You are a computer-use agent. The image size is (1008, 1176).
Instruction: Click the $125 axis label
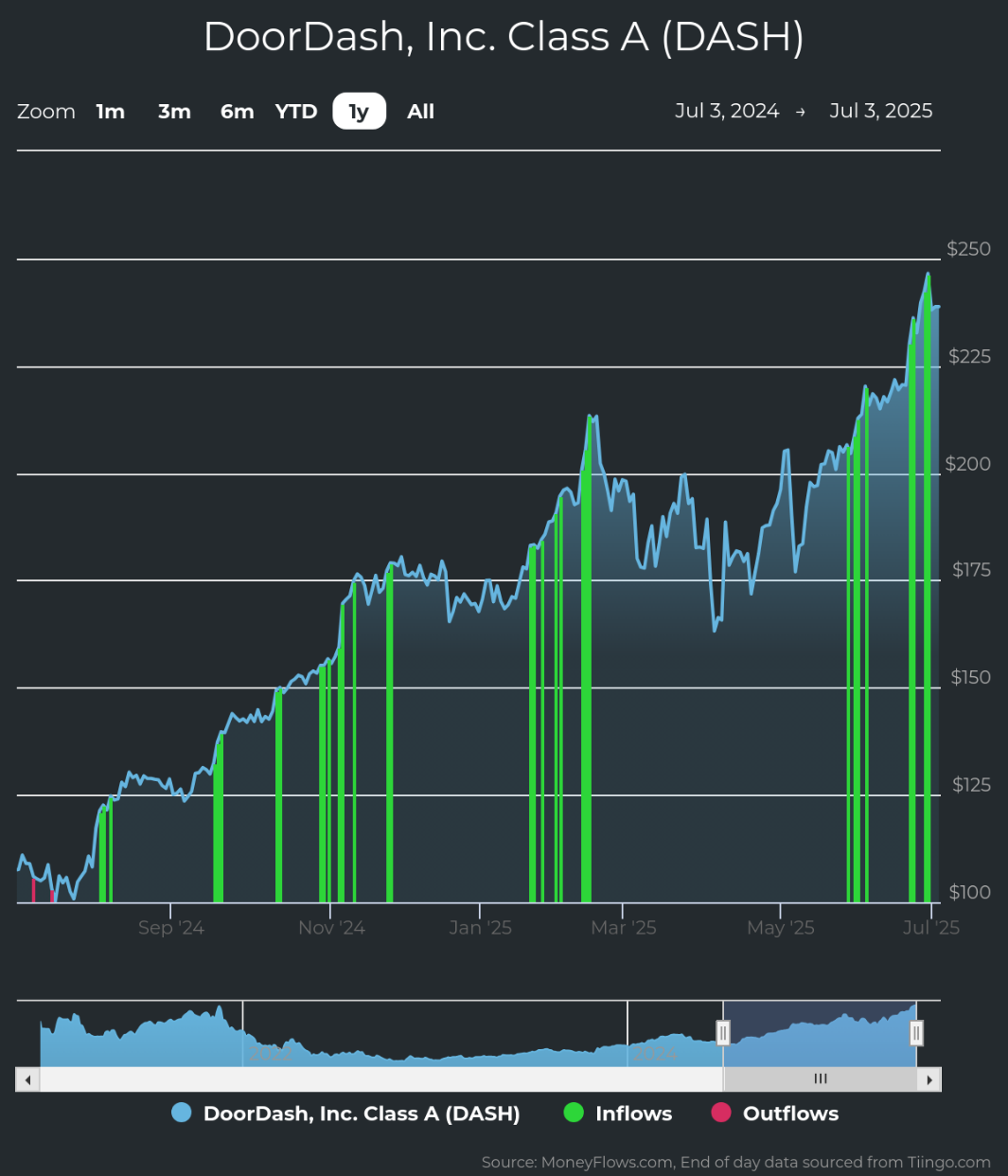click(970, 785)
